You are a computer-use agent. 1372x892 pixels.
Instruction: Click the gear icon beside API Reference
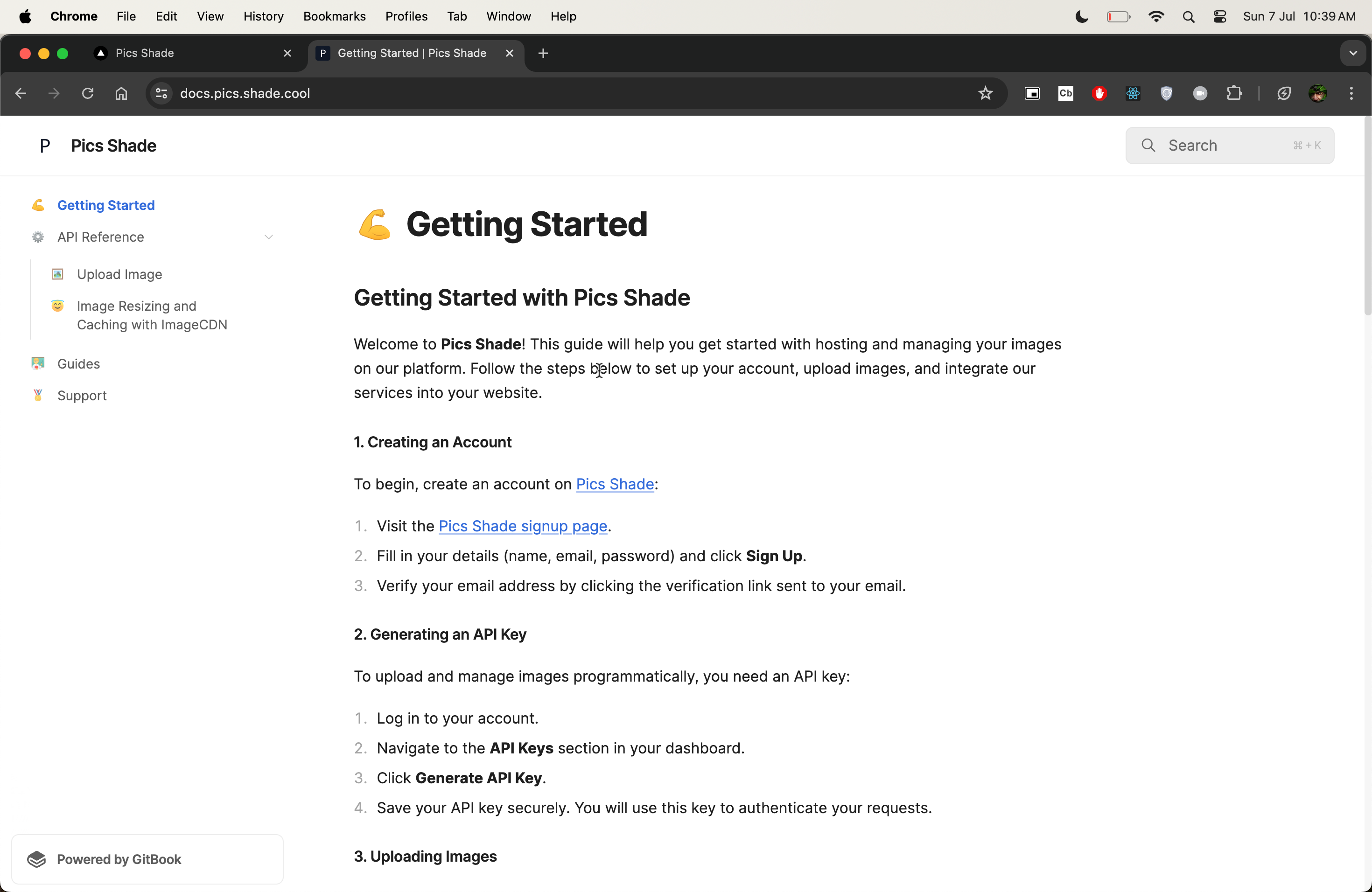[38, 237]
